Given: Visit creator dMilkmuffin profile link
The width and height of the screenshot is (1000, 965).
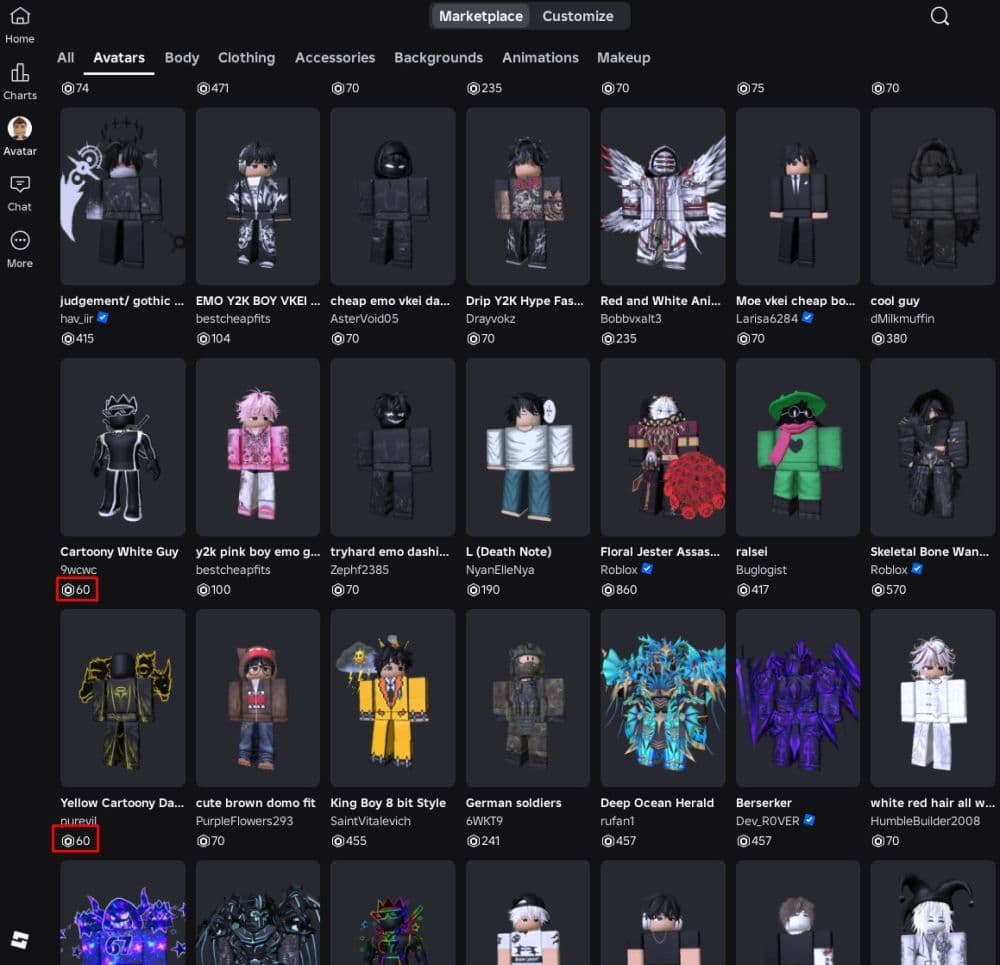Looking at the screenshot, I should pos(902,318).
